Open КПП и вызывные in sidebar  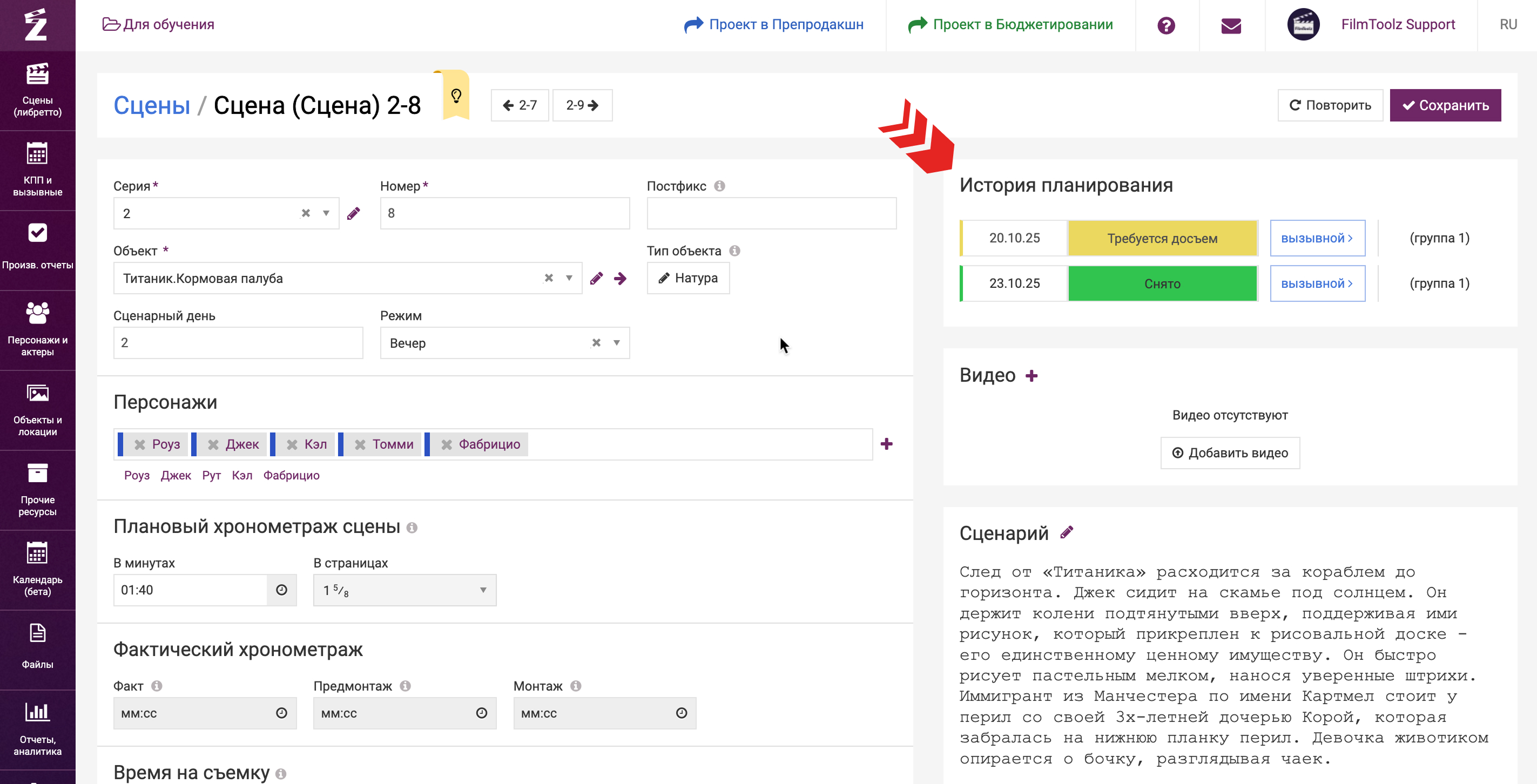38,170
